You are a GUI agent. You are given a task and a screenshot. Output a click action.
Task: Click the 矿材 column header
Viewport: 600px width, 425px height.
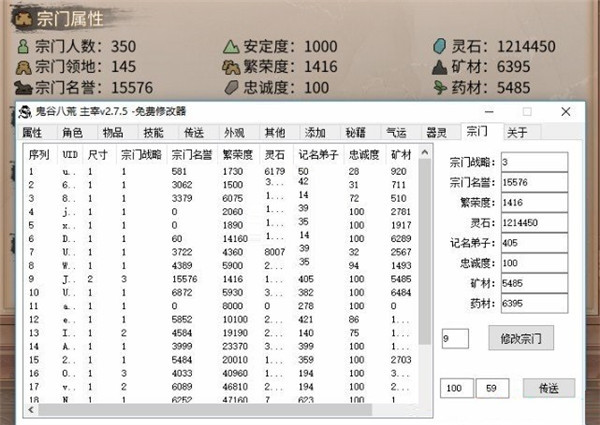[x=401, y=155]
